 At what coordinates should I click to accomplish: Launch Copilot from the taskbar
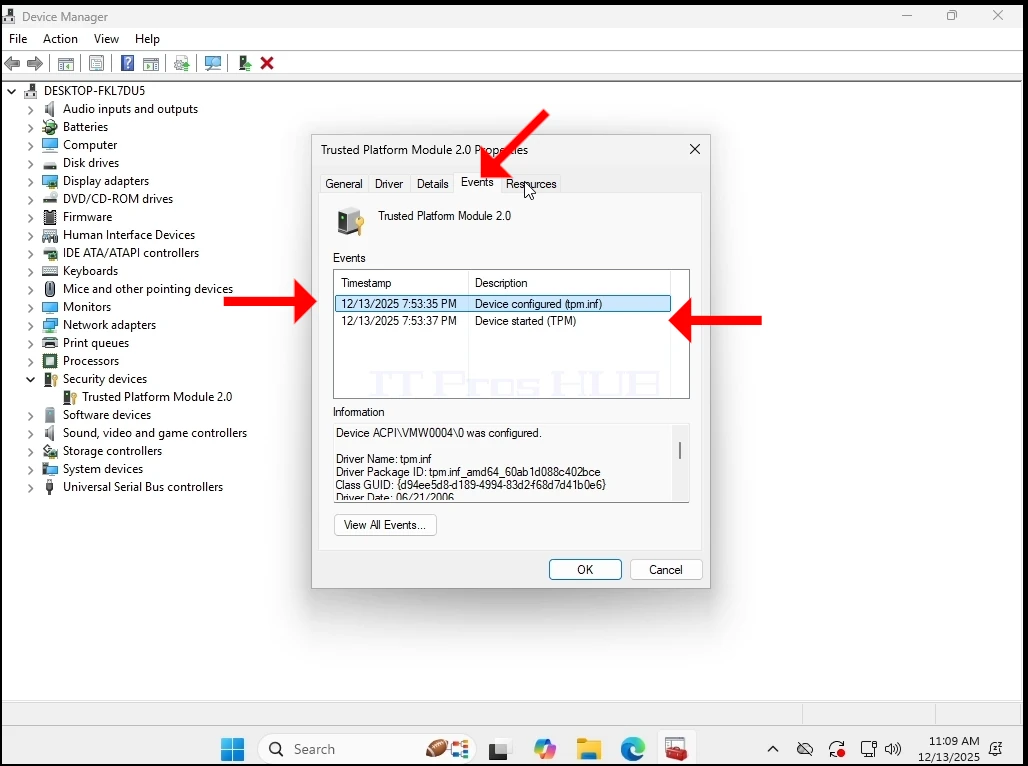click(544, 749)
